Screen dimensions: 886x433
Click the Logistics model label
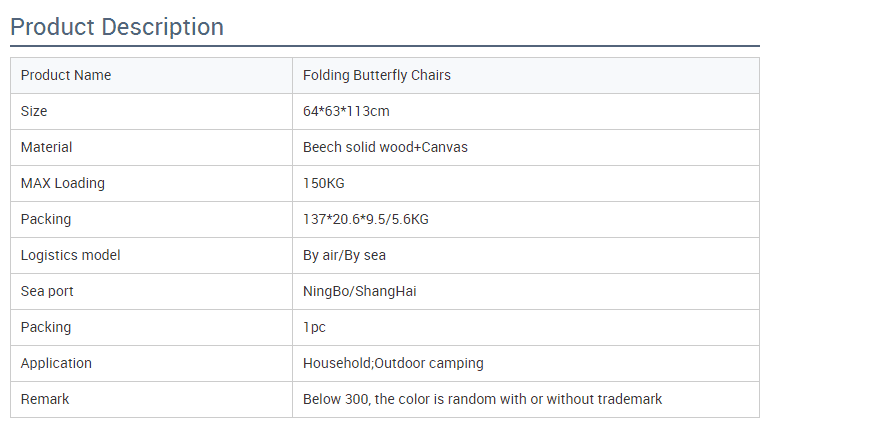click(x=71, y=256)
